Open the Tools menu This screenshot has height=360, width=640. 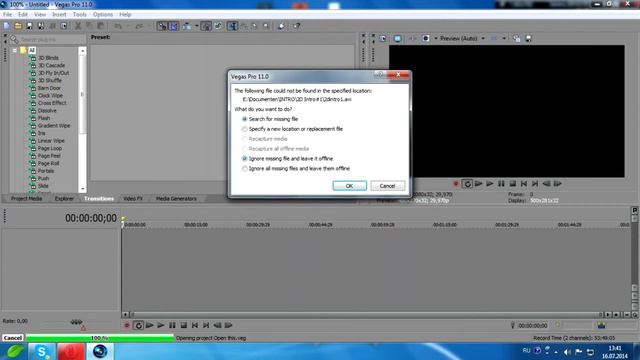(80, 14)
